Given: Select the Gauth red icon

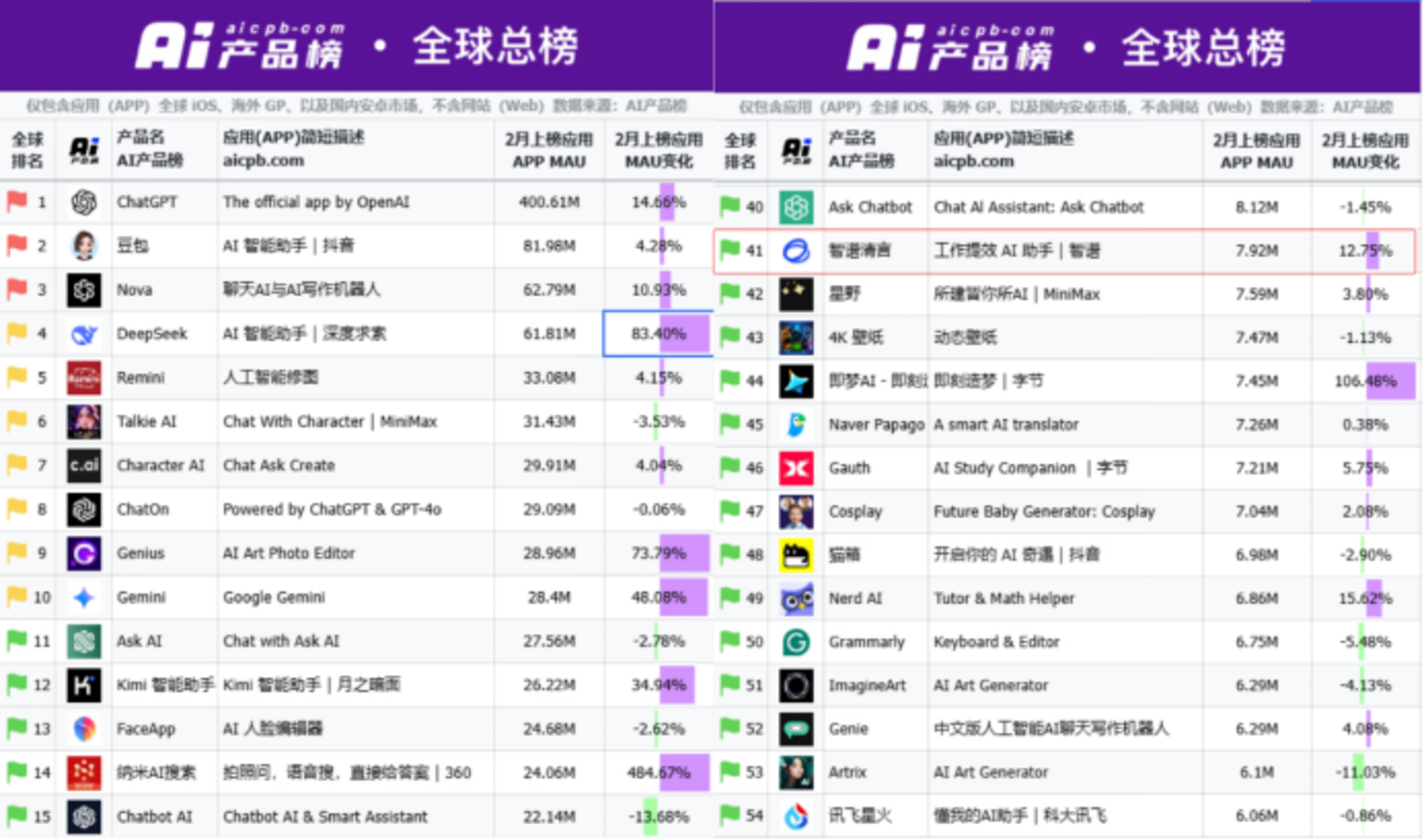Looking at the screenshot, I should pos(796,468).
